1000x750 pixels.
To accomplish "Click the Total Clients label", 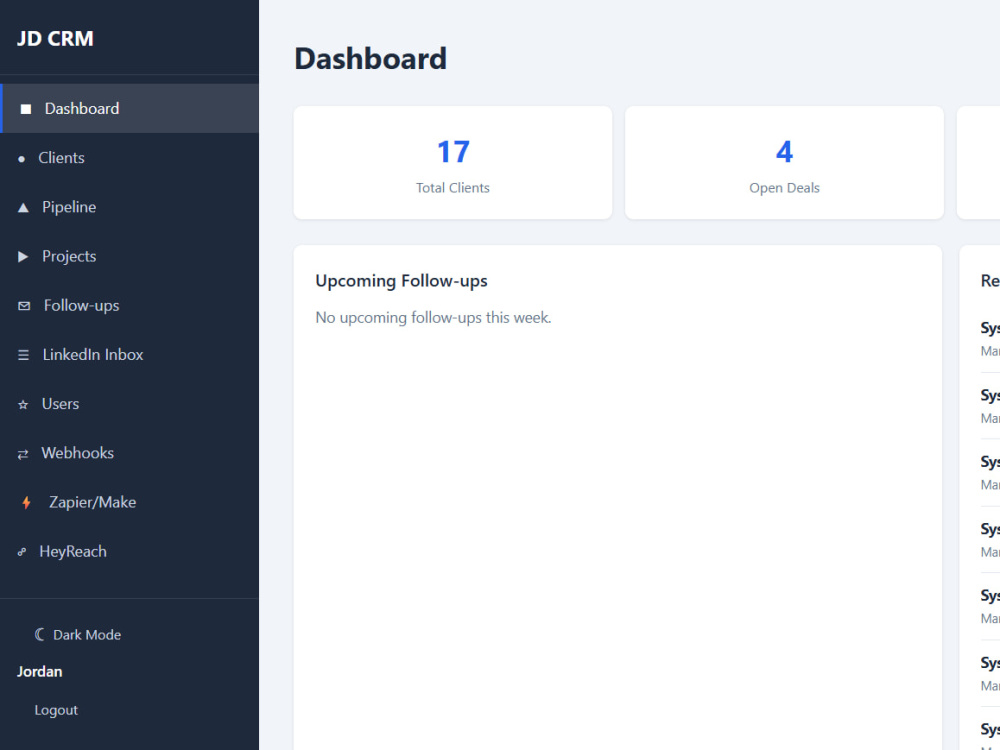I will pos(453,188).
